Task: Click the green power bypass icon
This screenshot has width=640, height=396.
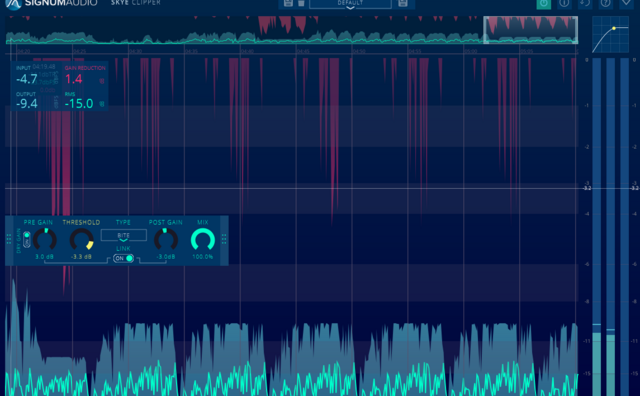Action: coord(543,4)
